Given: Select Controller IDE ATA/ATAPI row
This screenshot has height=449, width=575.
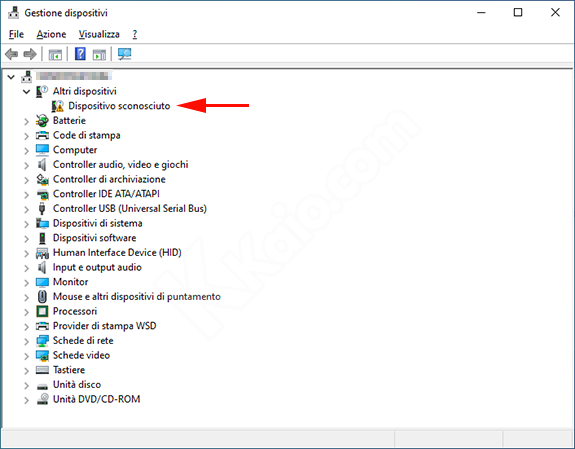Looking at the screenshot, I should tap(106, 194).
